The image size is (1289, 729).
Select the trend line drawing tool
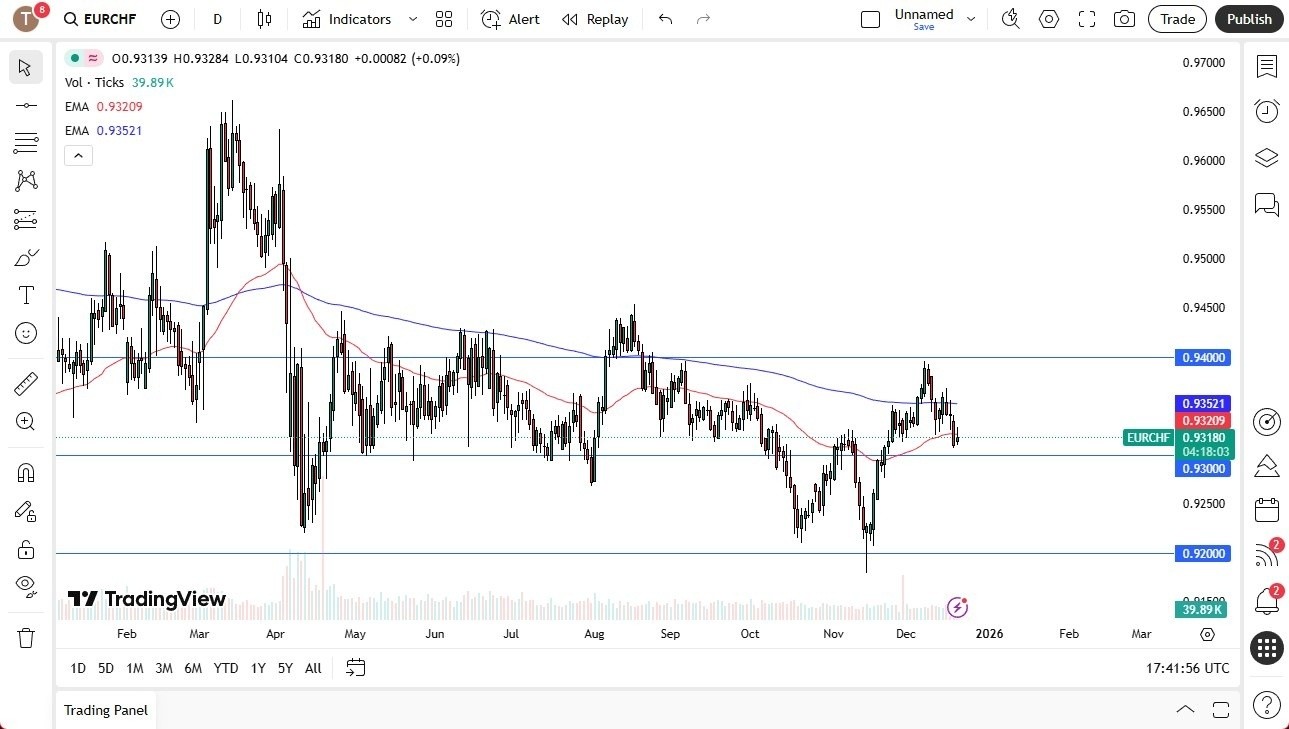coord(26,105)
